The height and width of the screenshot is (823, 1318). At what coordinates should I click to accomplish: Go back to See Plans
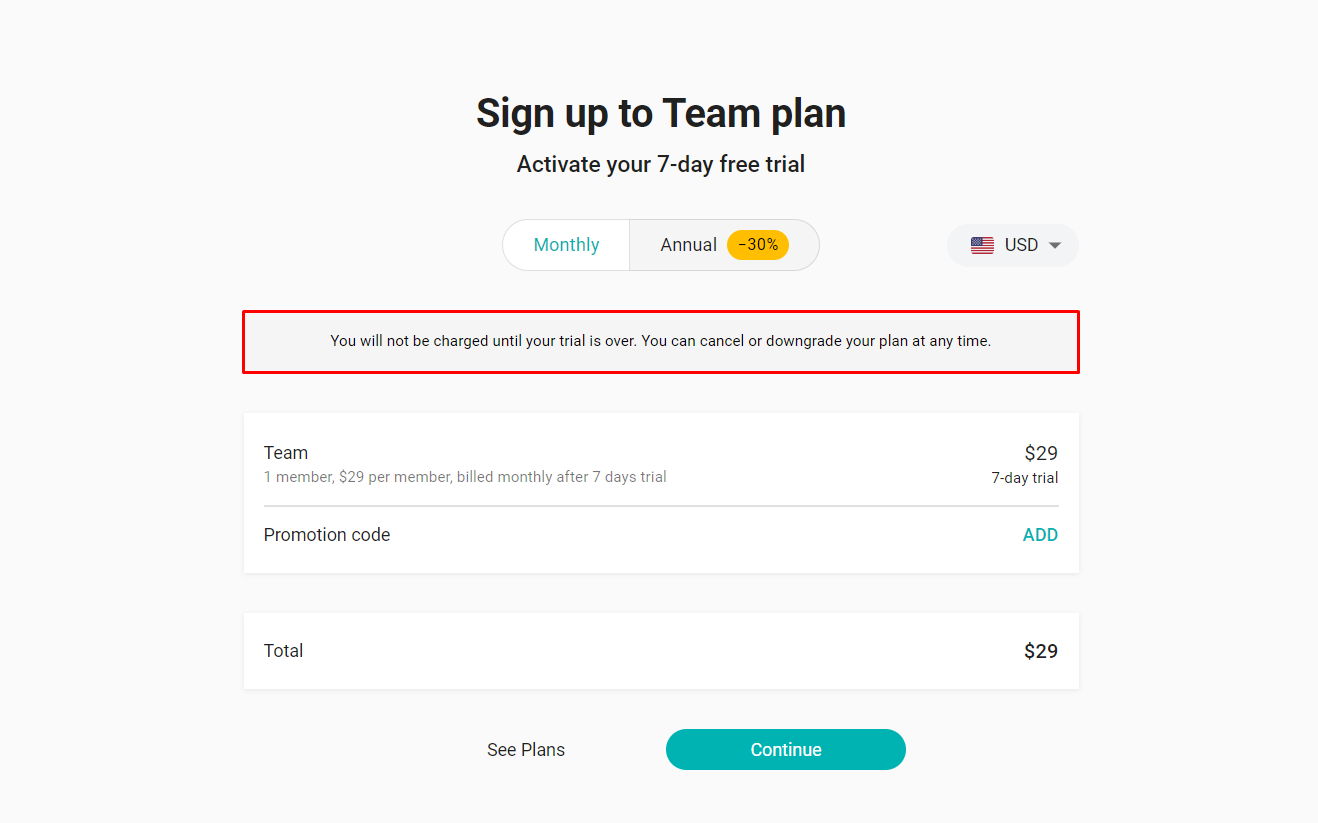(526, 750)
